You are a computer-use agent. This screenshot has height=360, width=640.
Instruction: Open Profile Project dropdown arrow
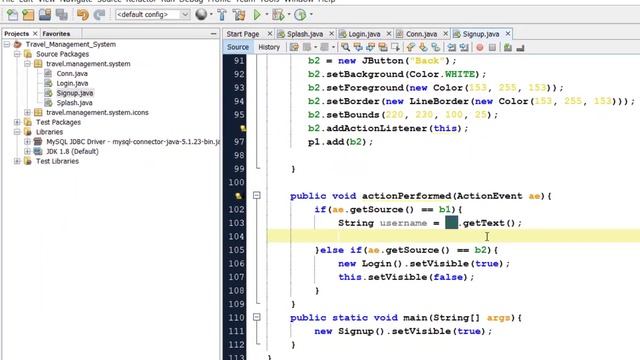[x=311, y=15]
